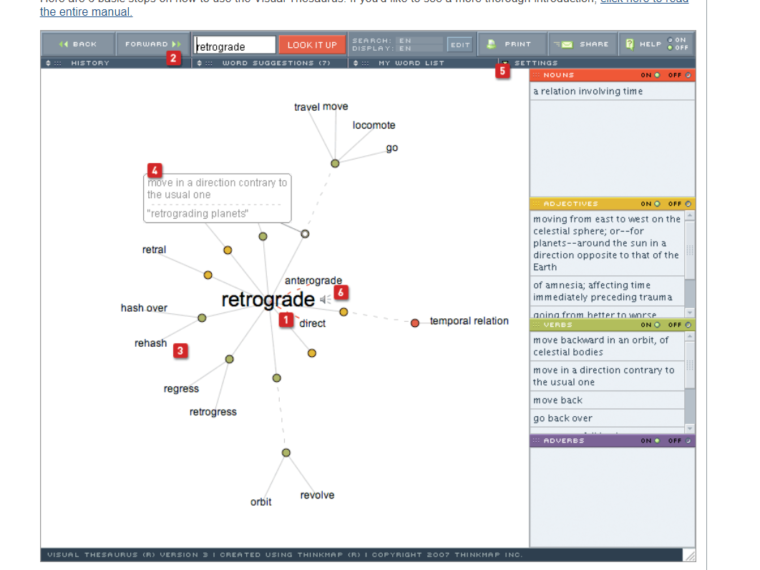Viewport: 760px width, 570px height.
Task: Click the hollow white node under the definition box
Action: click(305, 234)
